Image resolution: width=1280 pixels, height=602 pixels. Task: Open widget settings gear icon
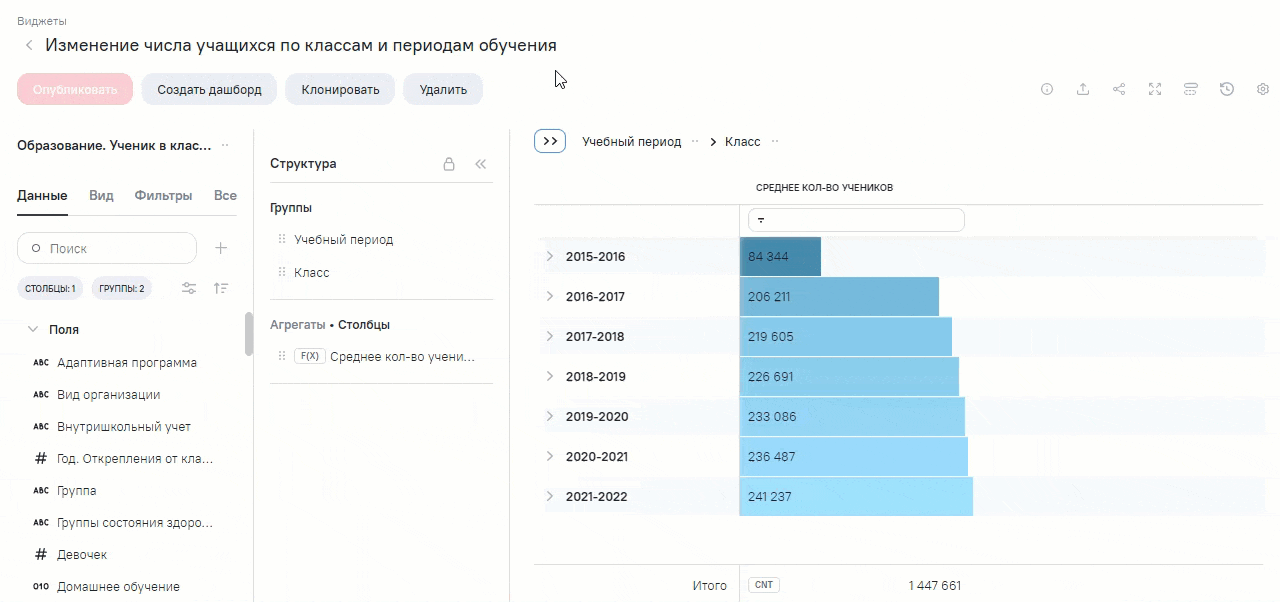point(1263,89)
